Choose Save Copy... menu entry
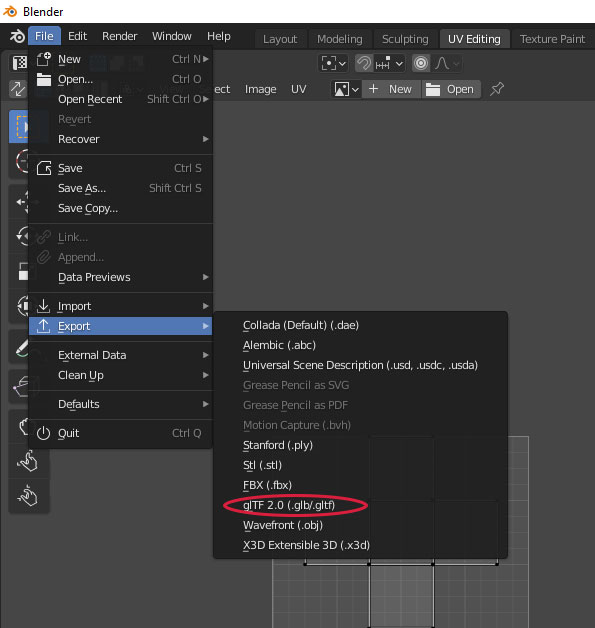This screenshot has height=628, width=595. 121,208
